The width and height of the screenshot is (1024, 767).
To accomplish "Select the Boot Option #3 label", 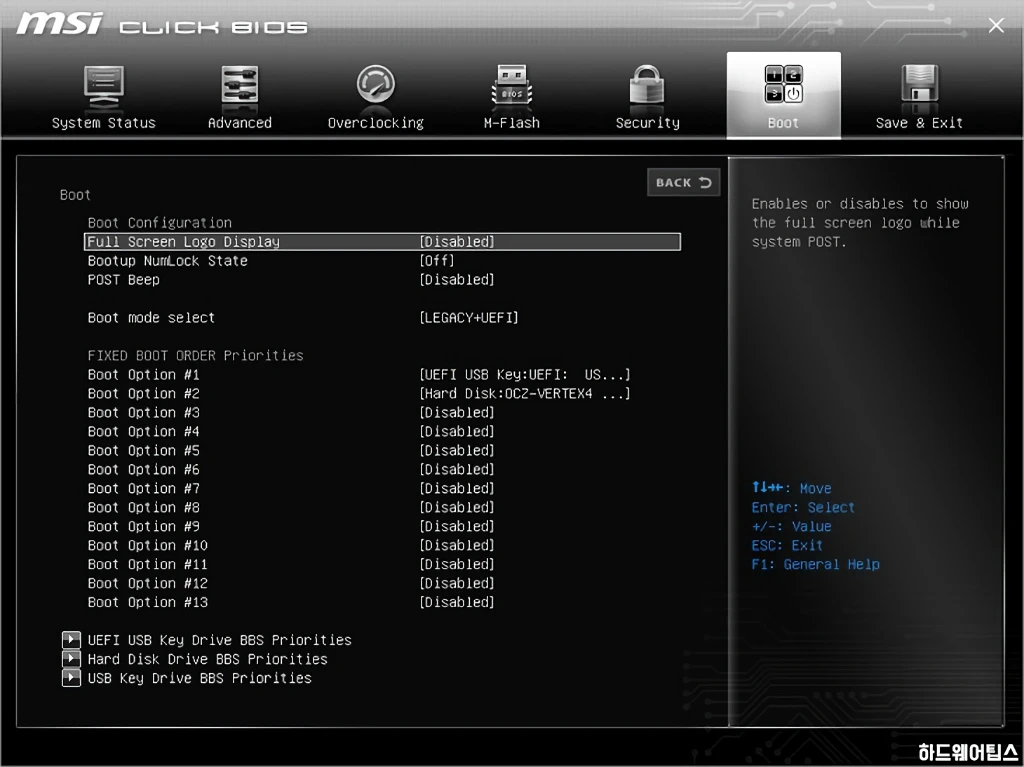I will click(x=144, y=412).
